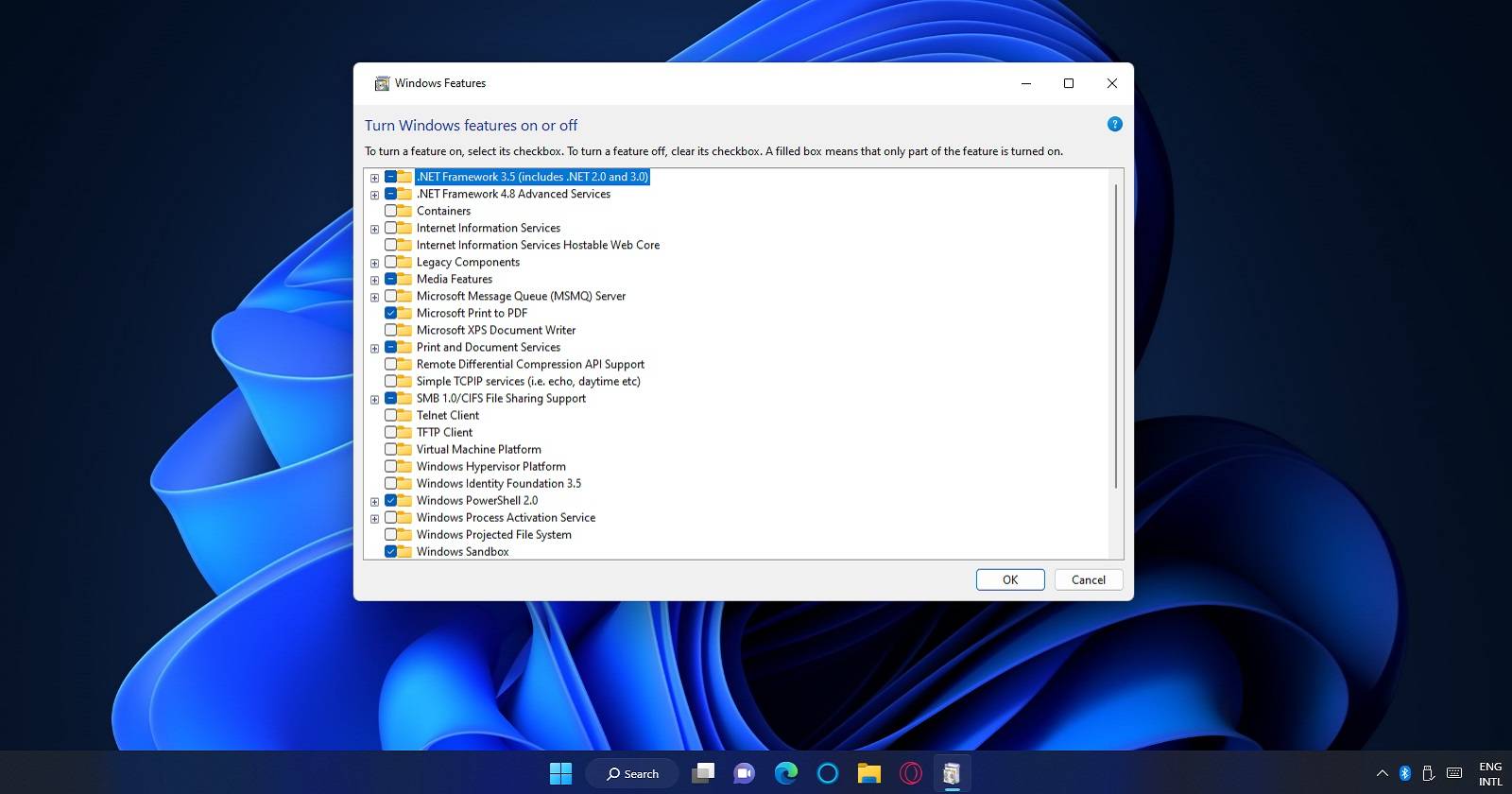The image size is (1512, 794).
Task: Check the Telnet Client checkbox
Action: (390, 415)
